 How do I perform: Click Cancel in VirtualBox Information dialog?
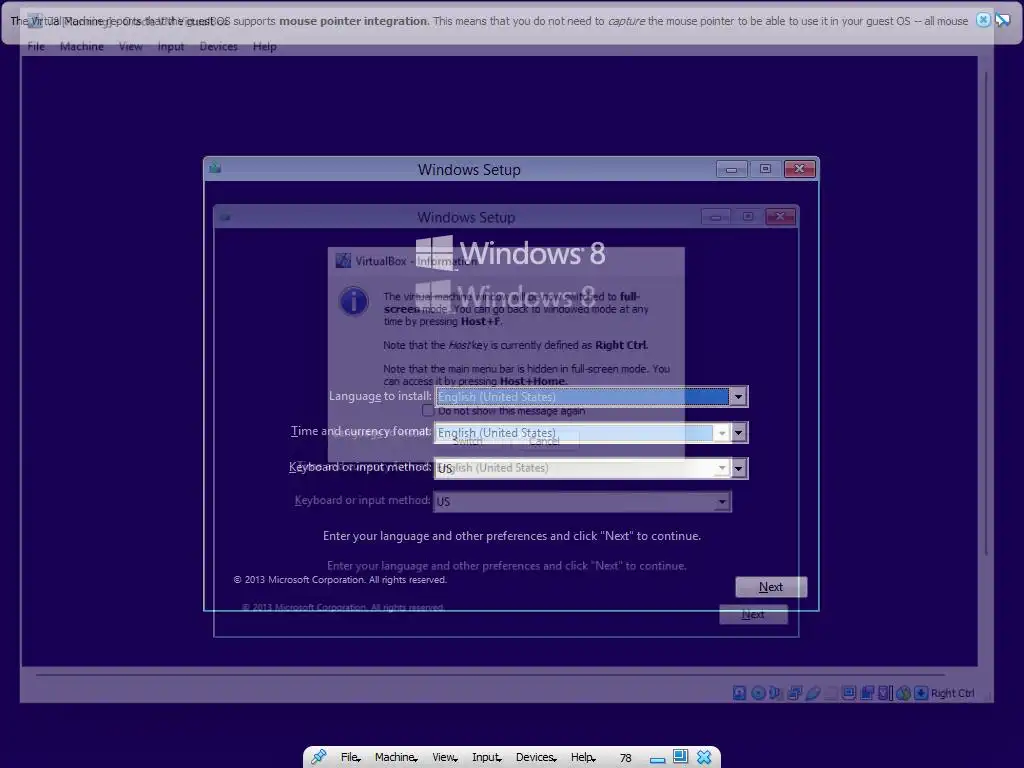coord(544,441)
